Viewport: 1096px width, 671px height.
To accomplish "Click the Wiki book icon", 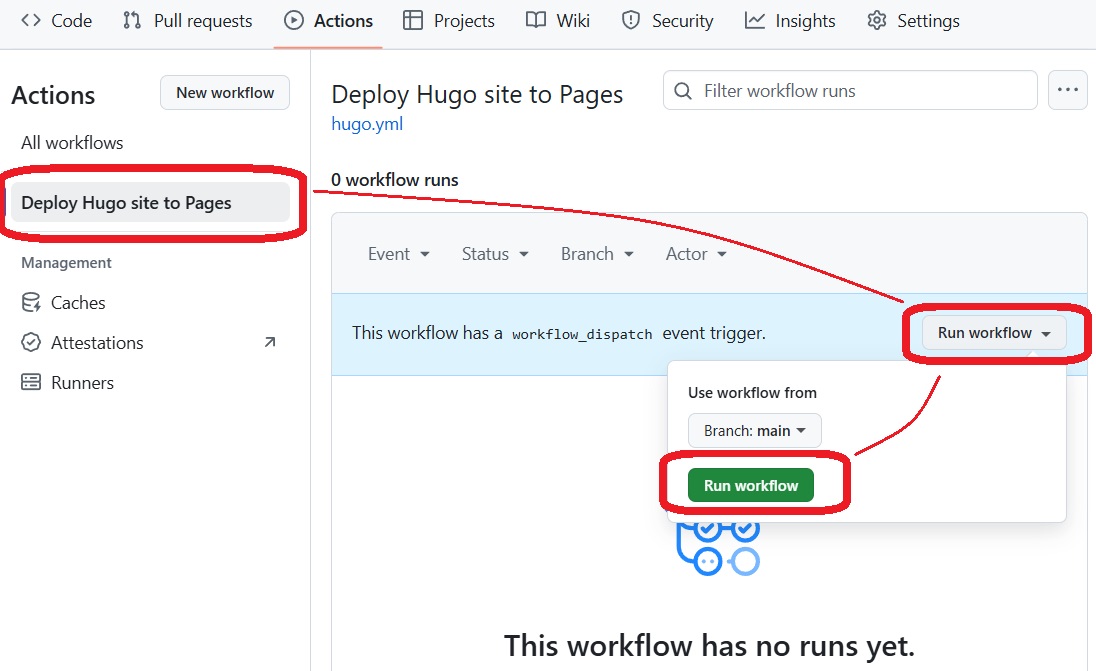I will click(x=536, y=21).
